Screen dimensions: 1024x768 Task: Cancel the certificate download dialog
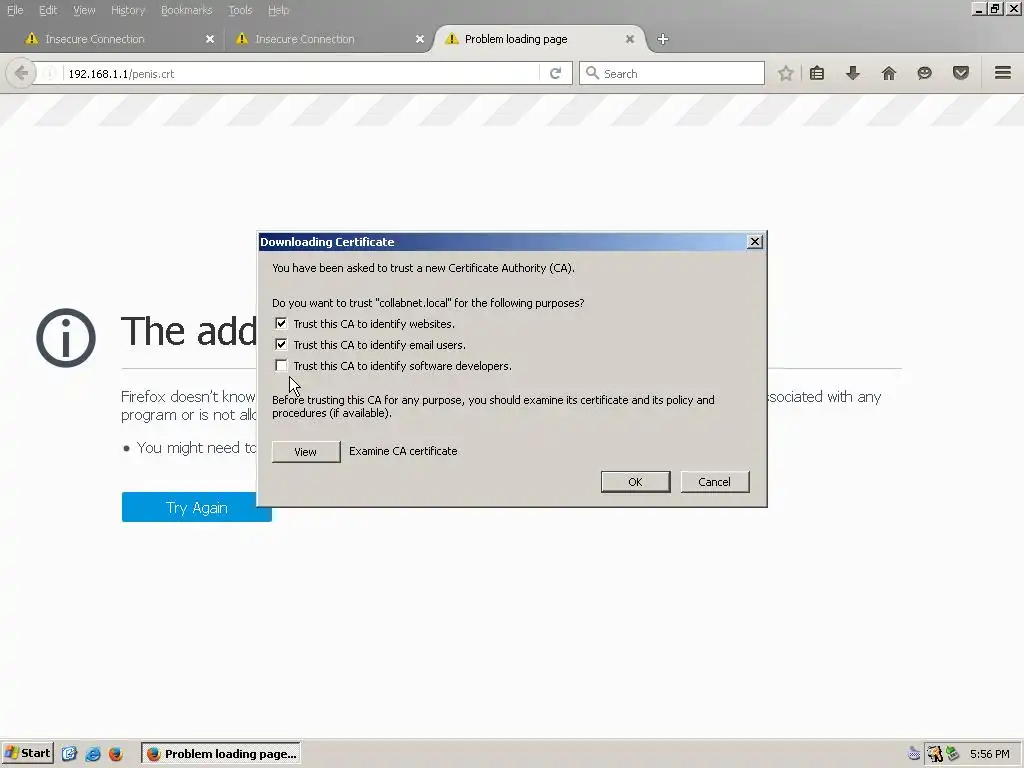click(x=714, y=482)
